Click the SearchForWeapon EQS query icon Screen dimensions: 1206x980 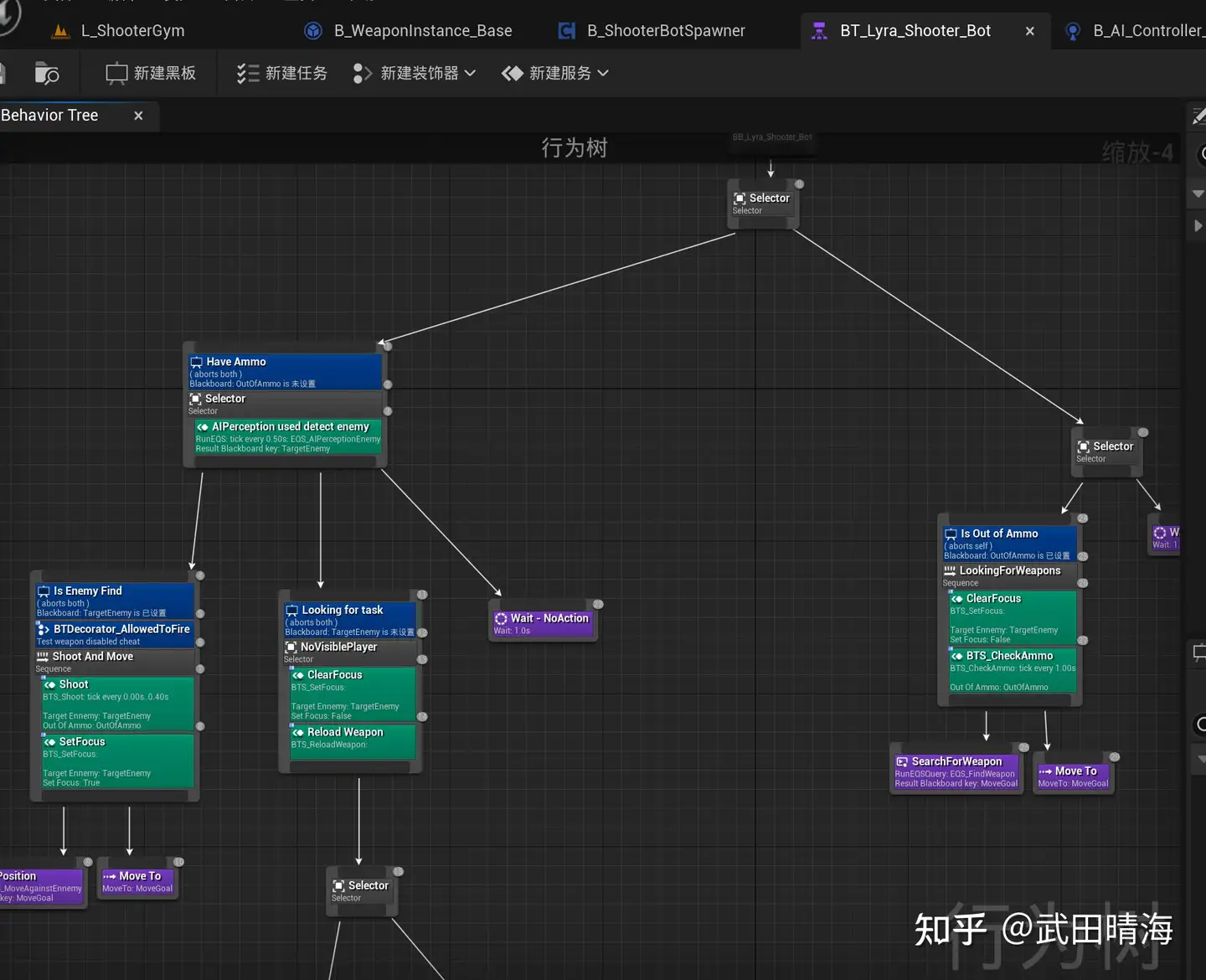coord(902,762)
